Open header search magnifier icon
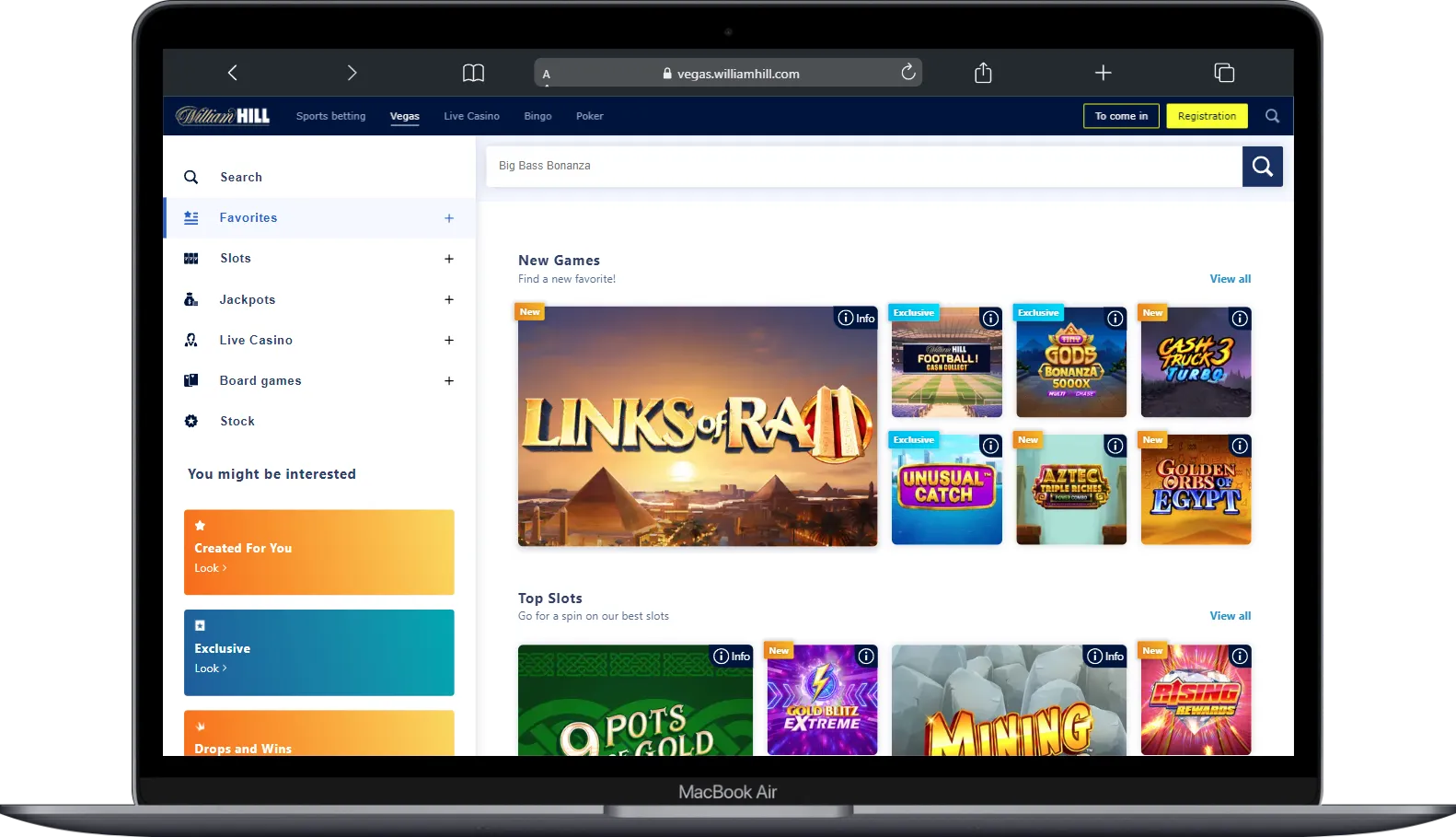Viewport: 1456px width, 837px height. pyautogui.click(x=1272, y=116)
